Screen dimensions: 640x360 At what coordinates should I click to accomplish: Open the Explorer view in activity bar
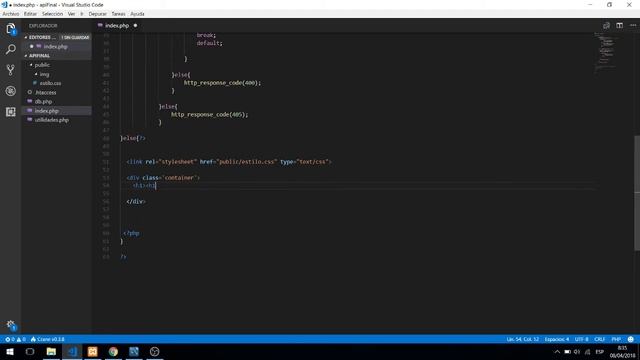[x=11, y=29]
